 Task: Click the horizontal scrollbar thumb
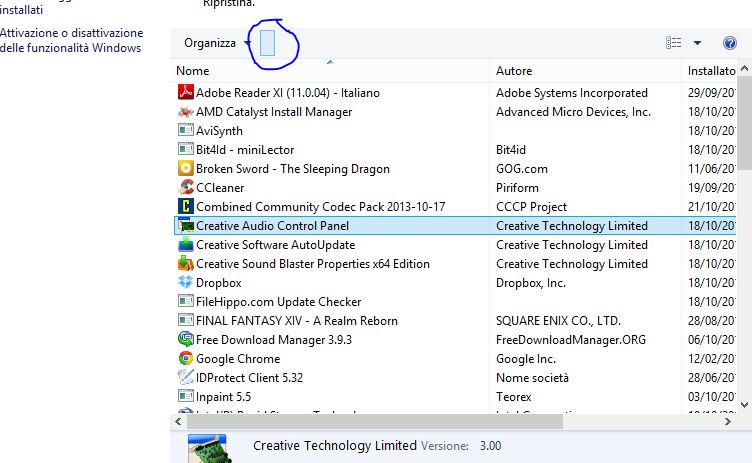(x=375, y=422)
